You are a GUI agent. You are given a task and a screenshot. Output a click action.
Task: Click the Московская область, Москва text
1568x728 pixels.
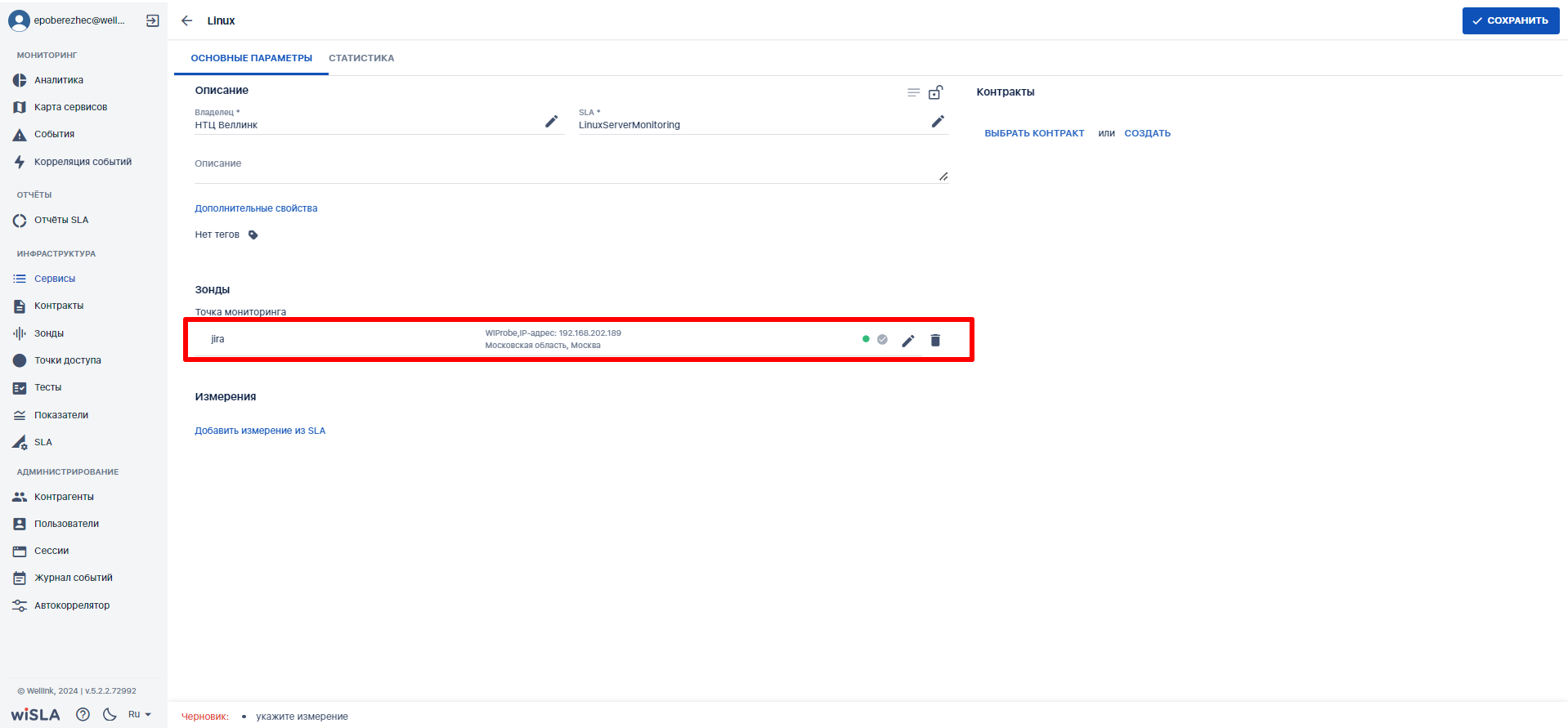click(543, 346)
